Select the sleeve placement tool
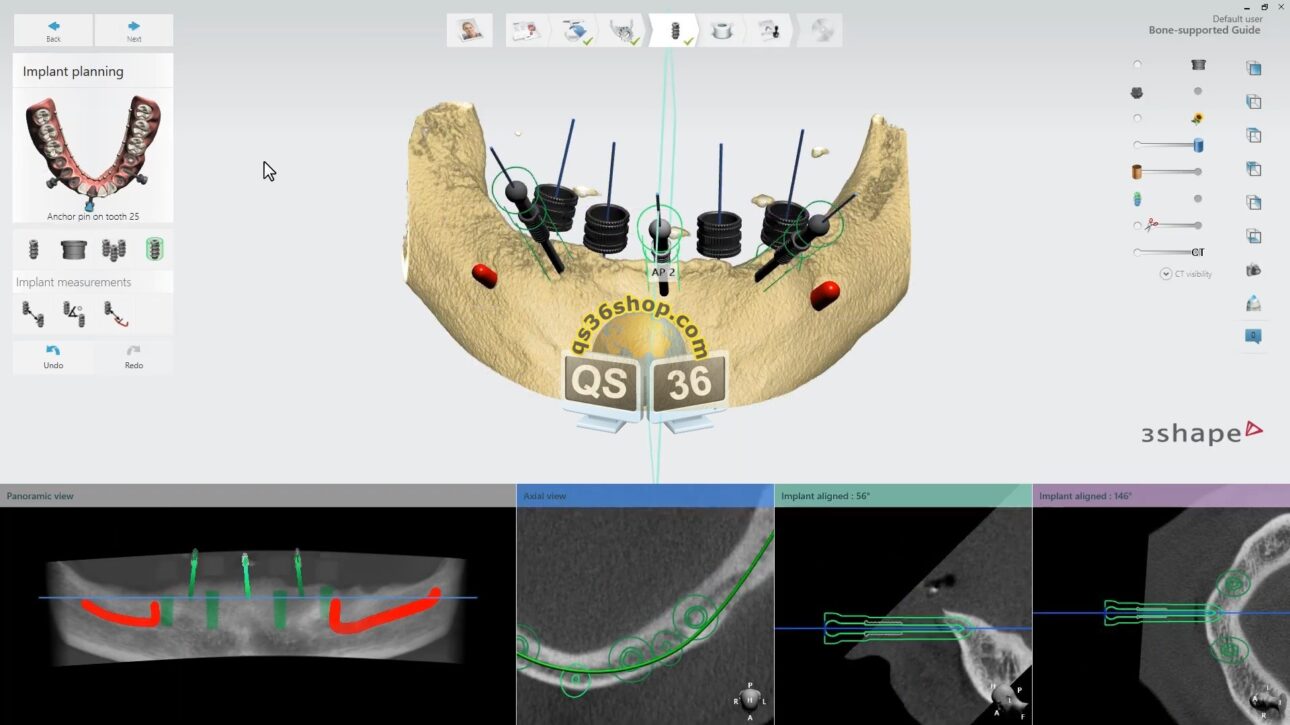The image size is (1290, 725). (73, 249)
